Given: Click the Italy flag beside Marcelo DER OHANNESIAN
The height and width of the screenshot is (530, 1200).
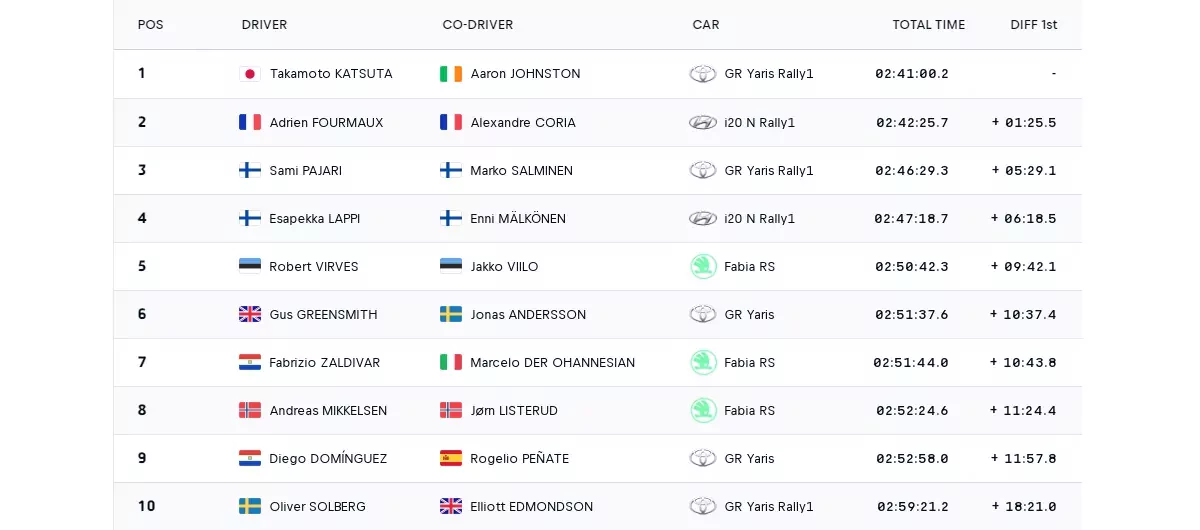Looking at the screenshot, I should (x=451, y=362).
